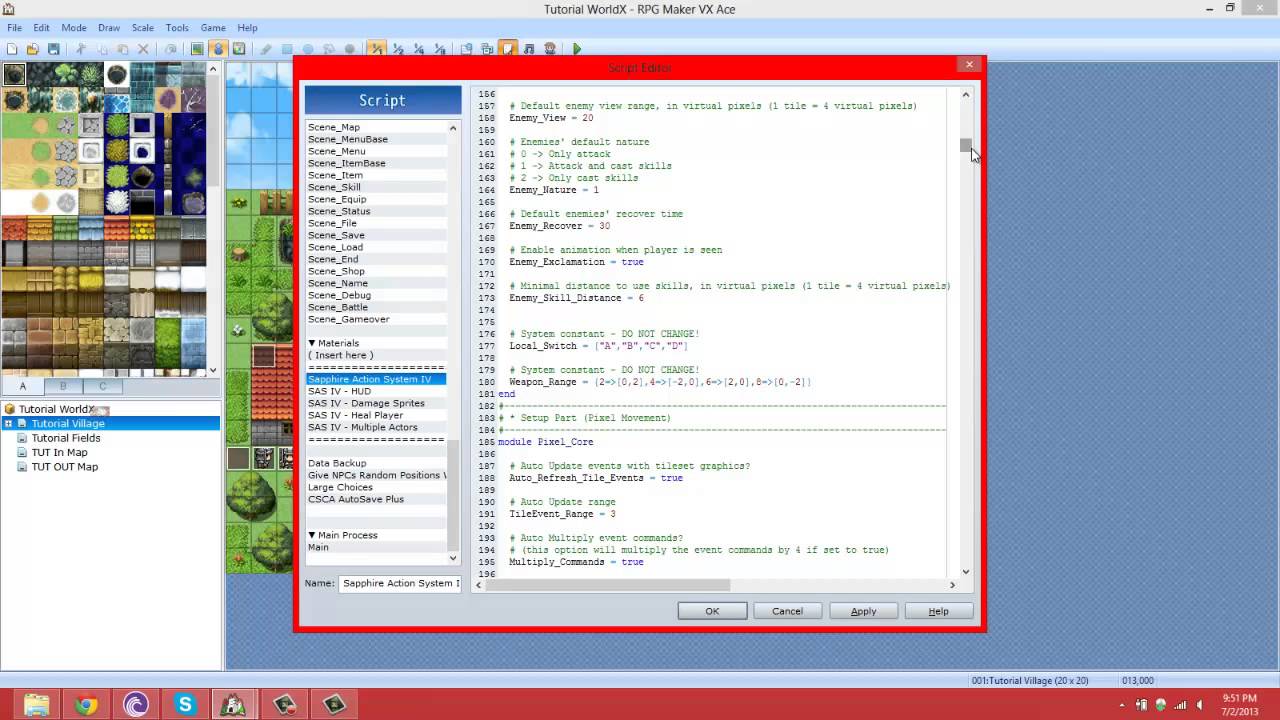Viewport: 1280px width, 720px height.
Task: Open Google Chrome from the taskbar
Action: pos(86,704)
